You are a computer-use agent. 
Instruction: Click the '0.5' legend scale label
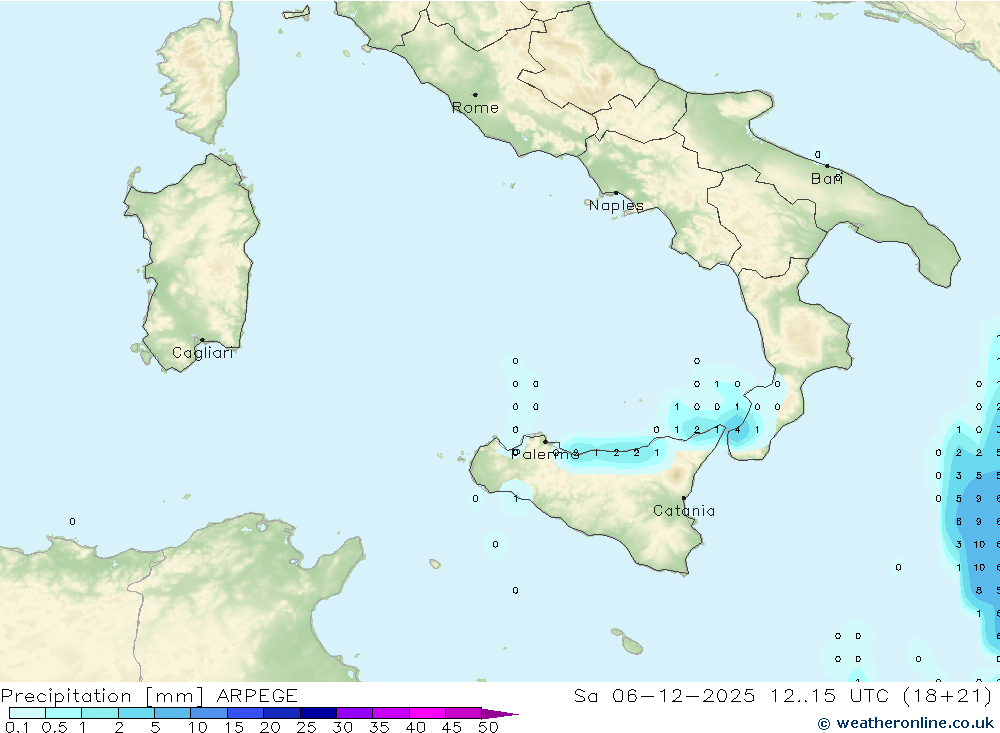54,727
